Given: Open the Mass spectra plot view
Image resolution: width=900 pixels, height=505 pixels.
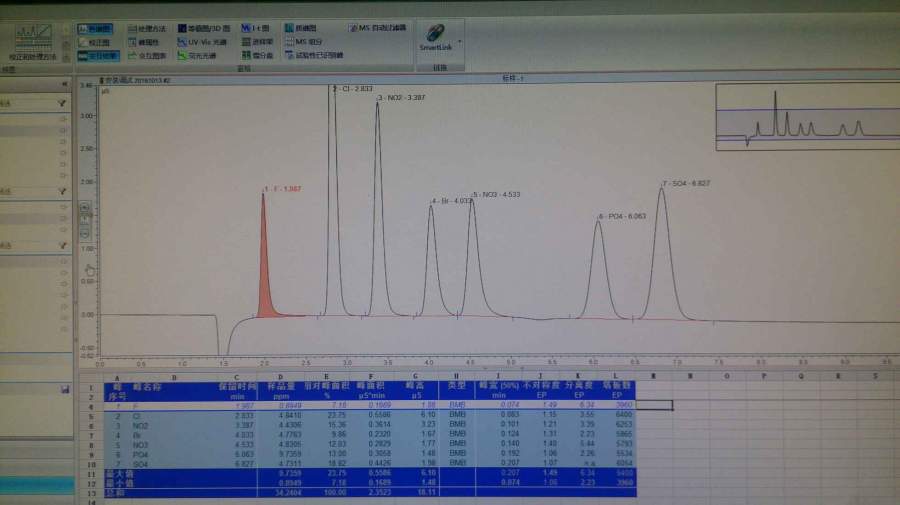Looking at the screenshot, I should click(x=301, y=28).
